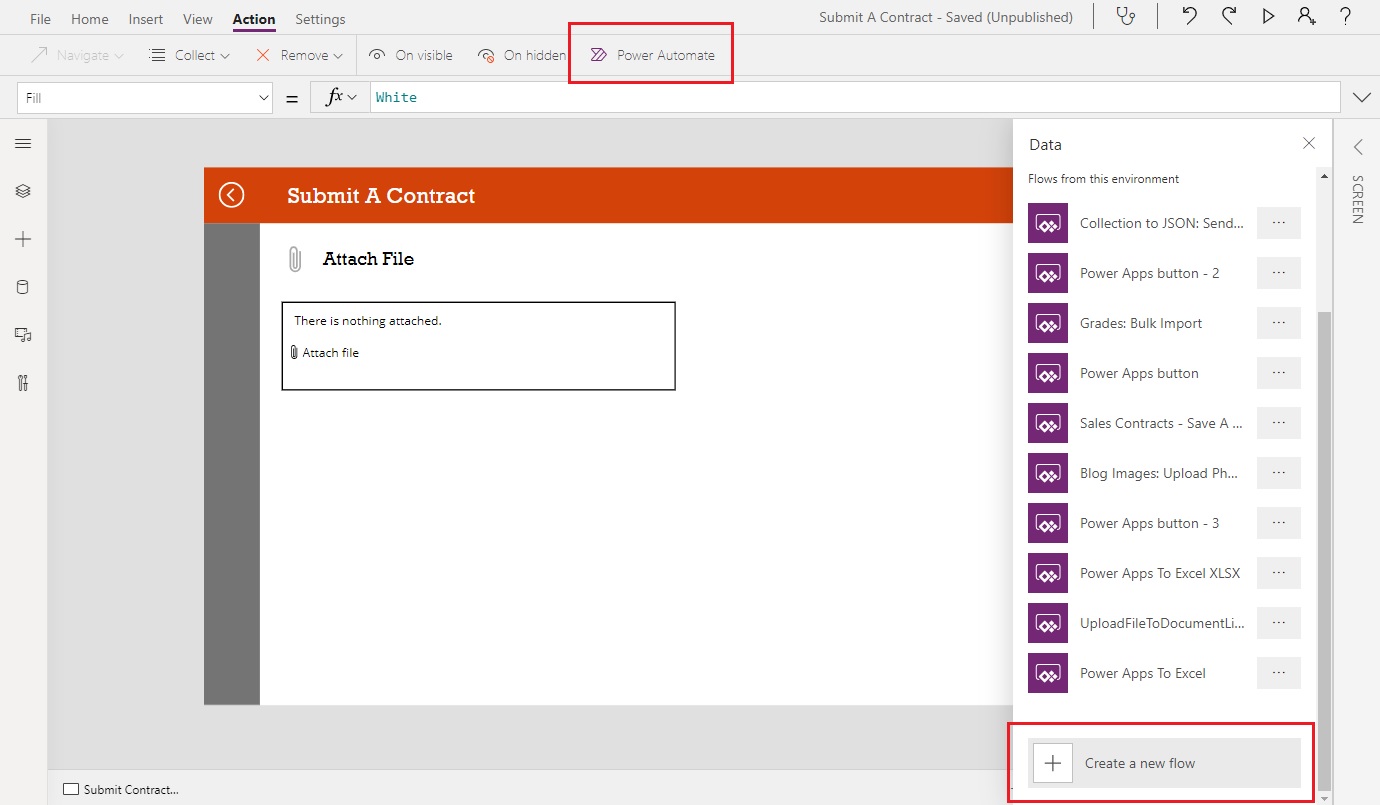Open the Data sources cylinder icon

pos(23,287)
